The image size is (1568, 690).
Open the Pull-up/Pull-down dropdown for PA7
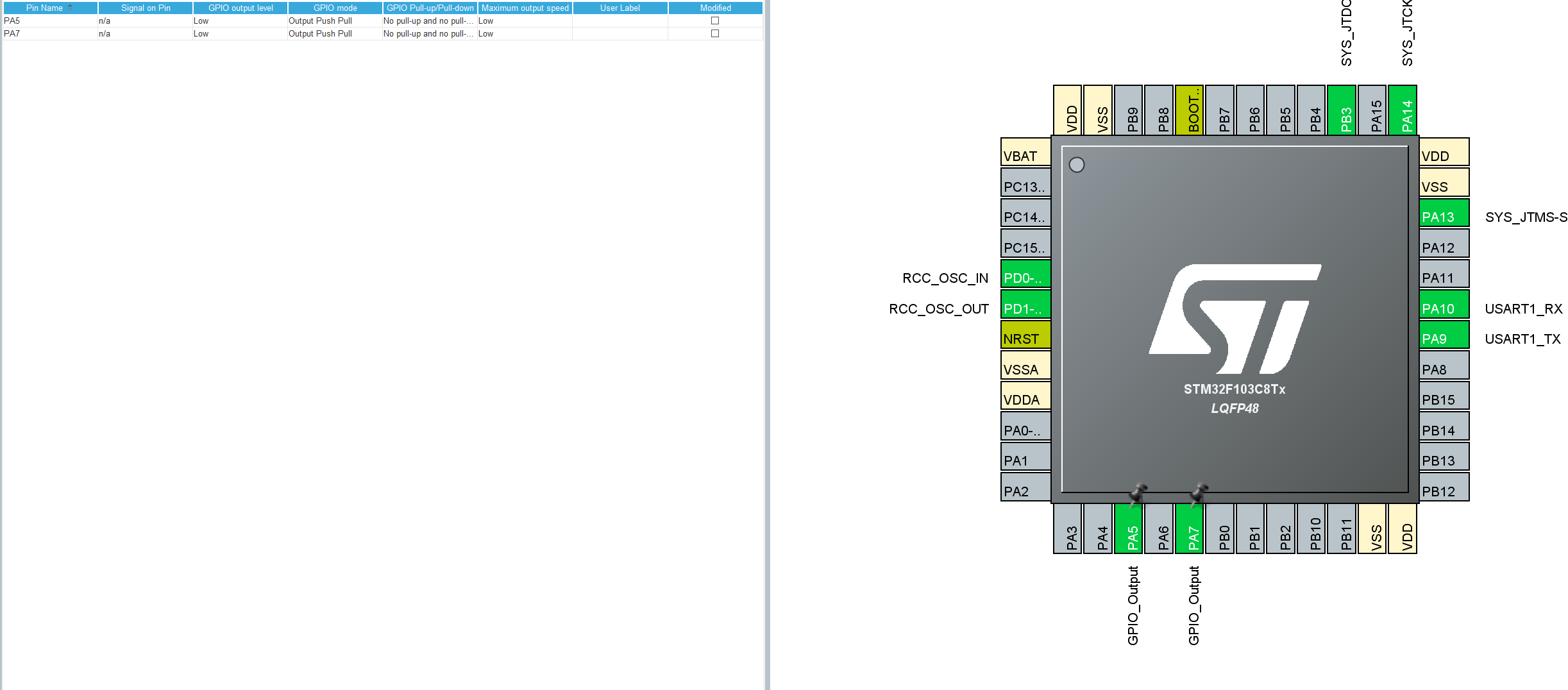428,33
